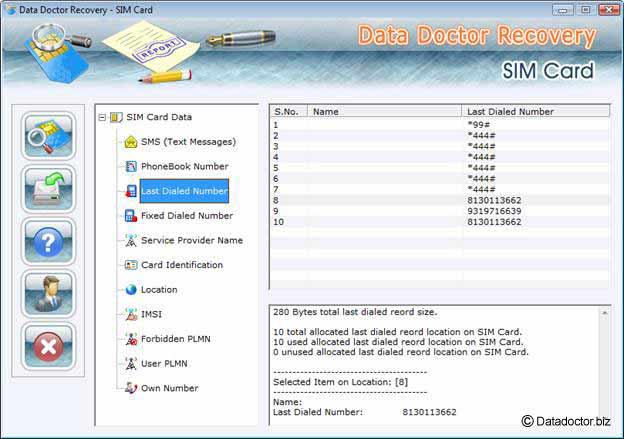The height and width of the screenshot is (439, 624).
Task: Click the Forbidden PLMN icon
Action: click(131, 339)
